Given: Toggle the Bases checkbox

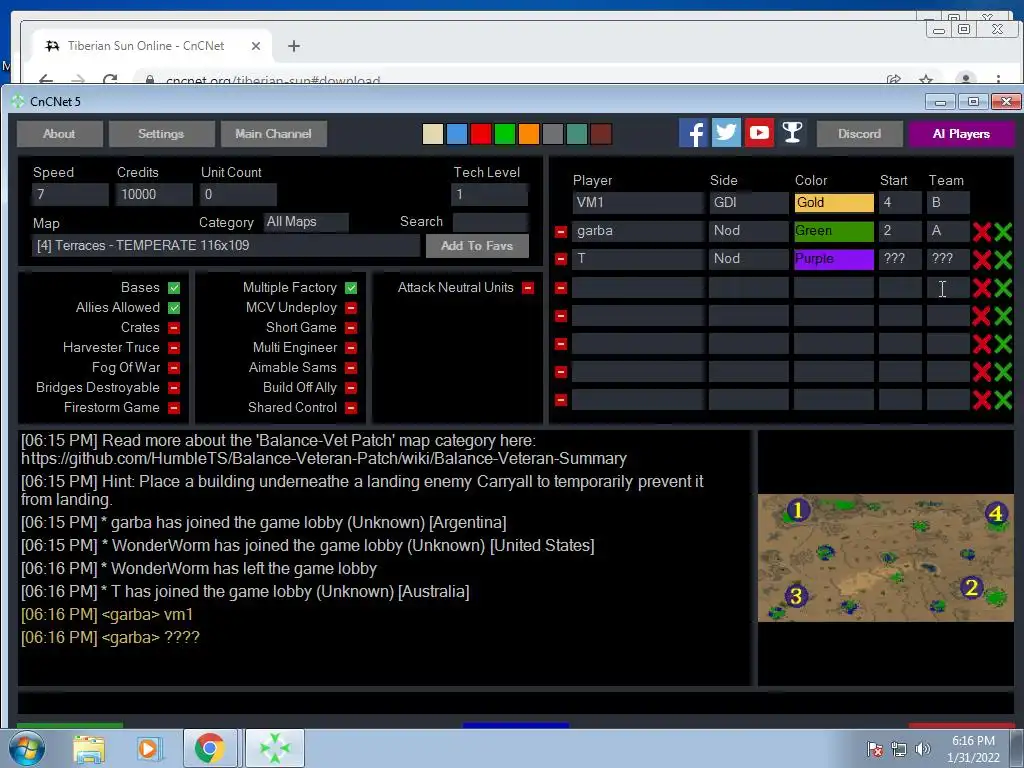Looking at the screenshot, I should tap(174, 288).
